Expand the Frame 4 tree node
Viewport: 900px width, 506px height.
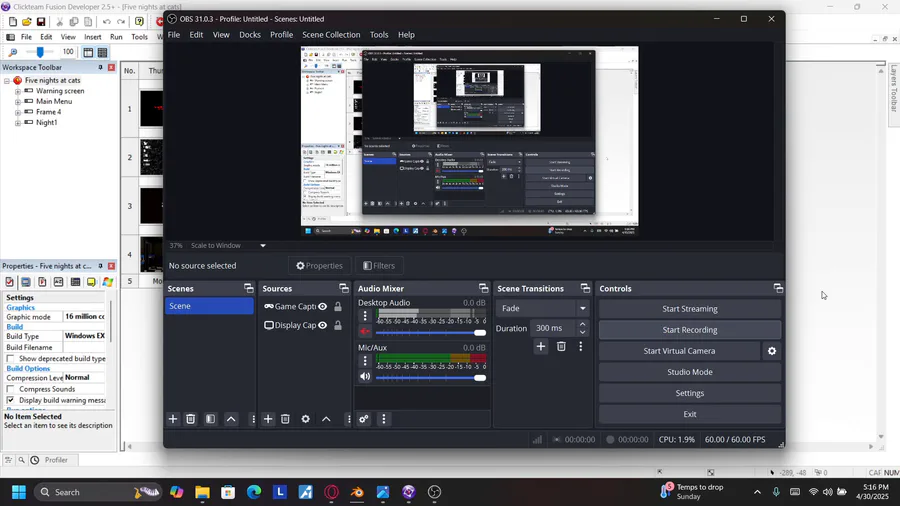pyautogui.click(x=18, y=112)
